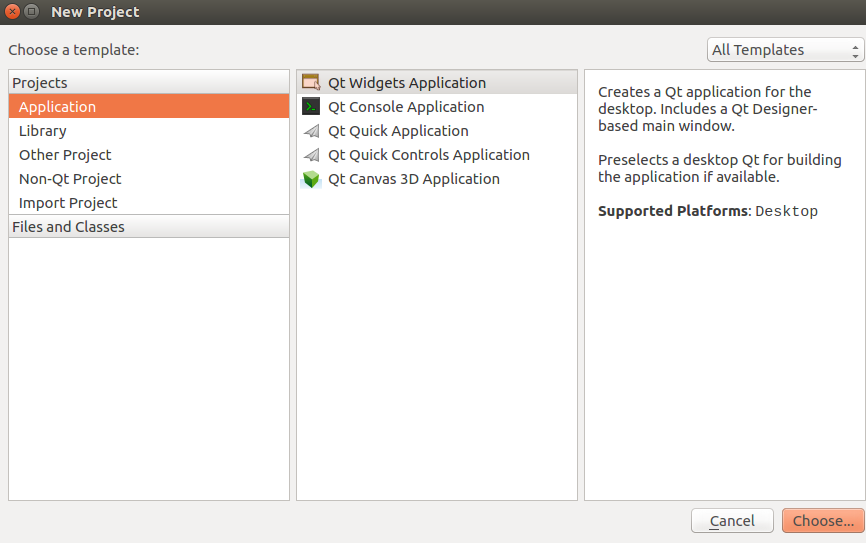Select the Library project category

tap(43, 131)
